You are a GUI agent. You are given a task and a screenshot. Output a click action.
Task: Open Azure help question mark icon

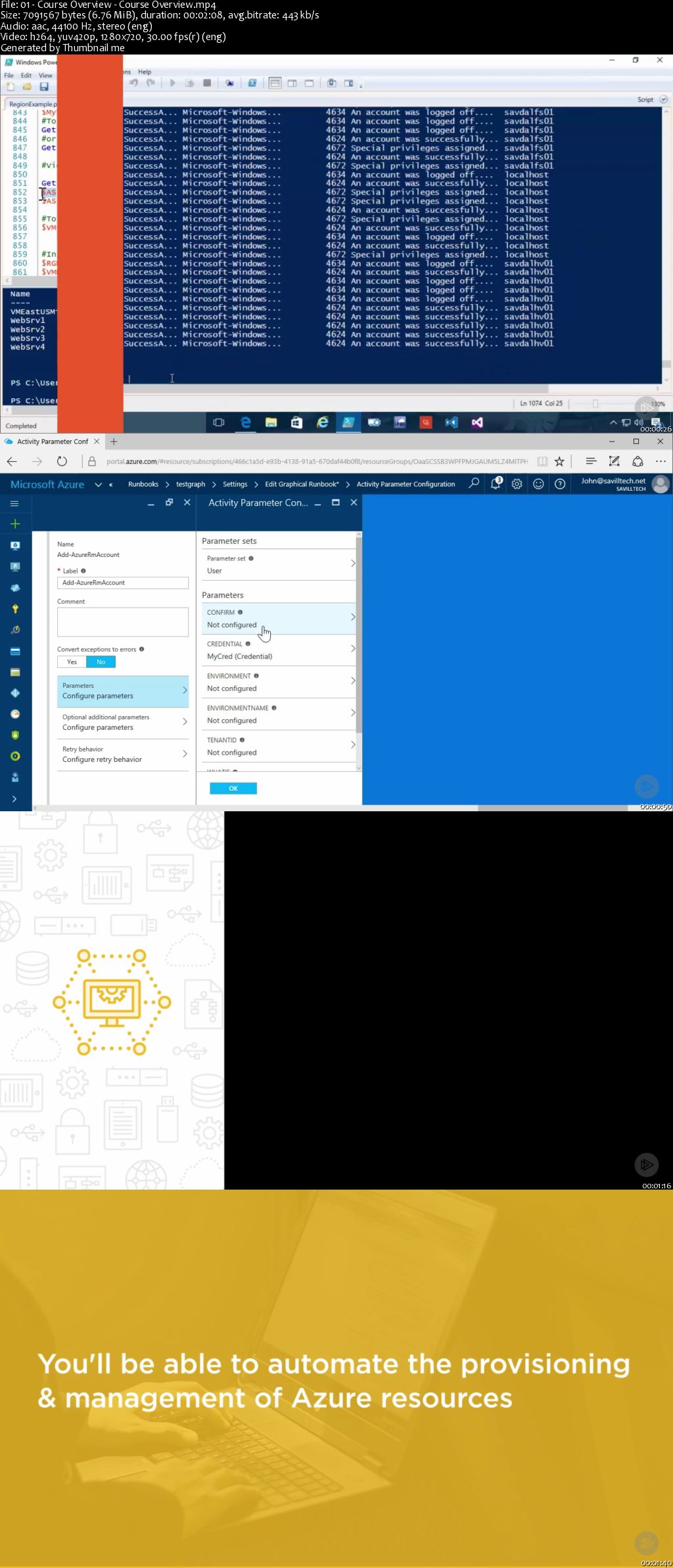click(x=560, y=484)
